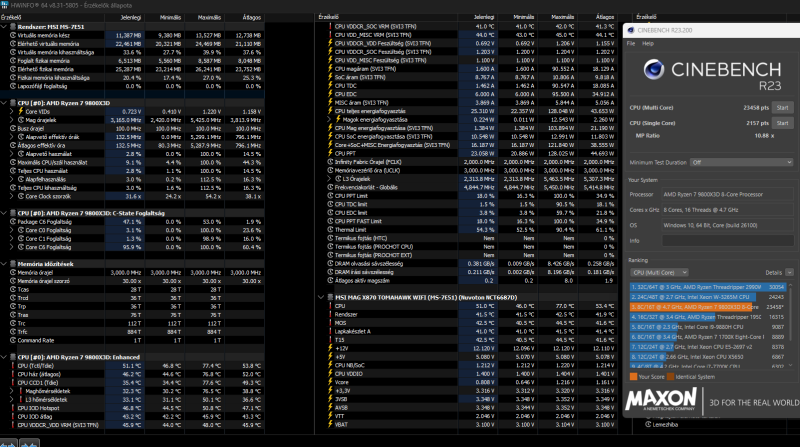
Task: Open the Minimum Test Duration dropdown
Action: tap(742, 162)
